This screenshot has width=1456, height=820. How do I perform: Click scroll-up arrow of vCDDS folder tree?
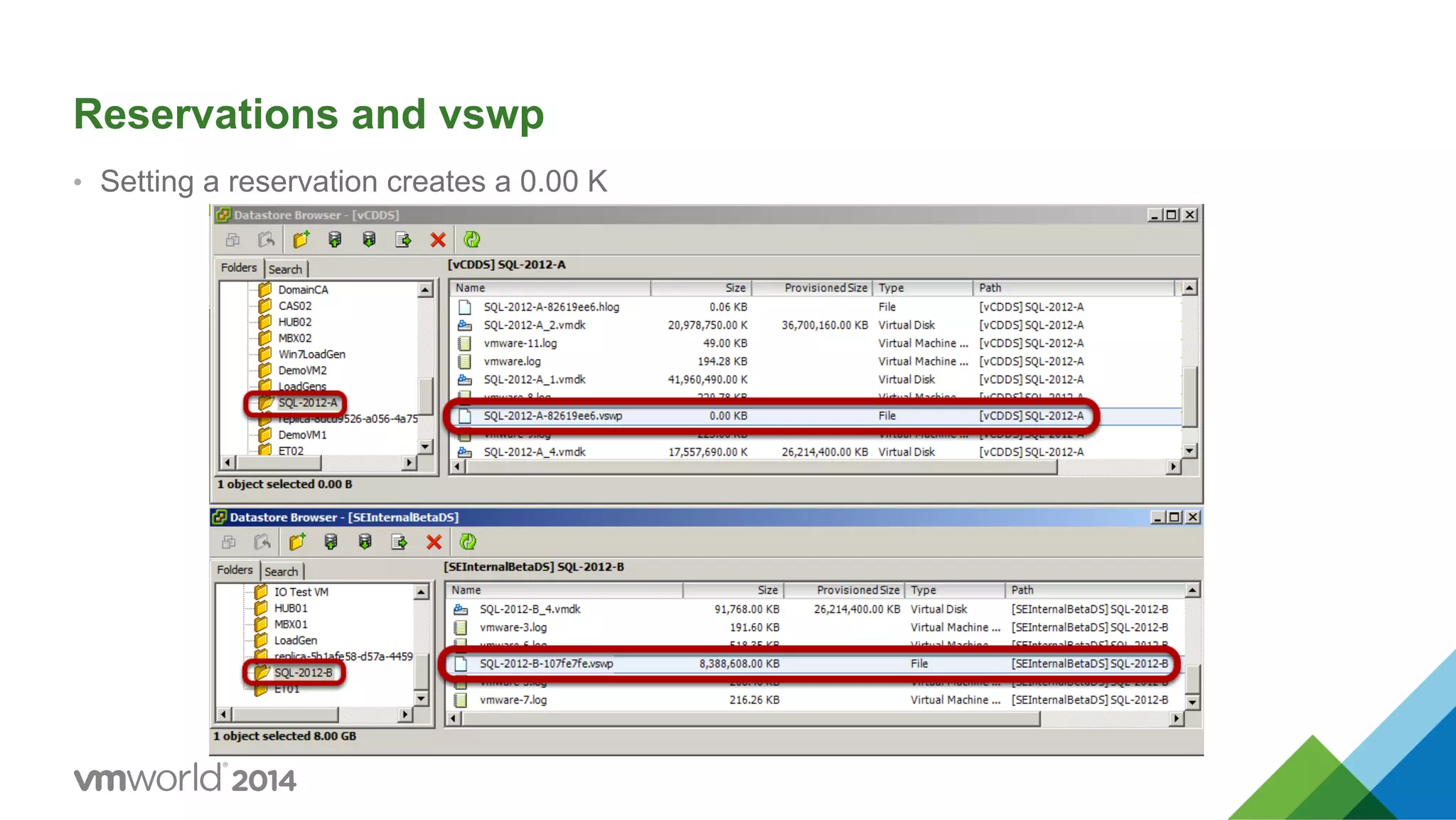click(425, 289)
